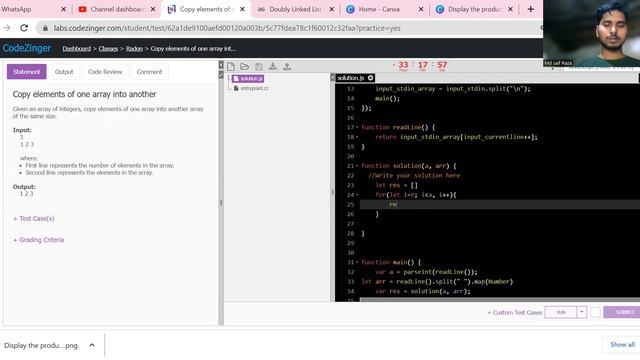The image size is (640, 360).
Task: Select solution.js in the file tree
Action: pyautogui.click(x=248, y=78)
